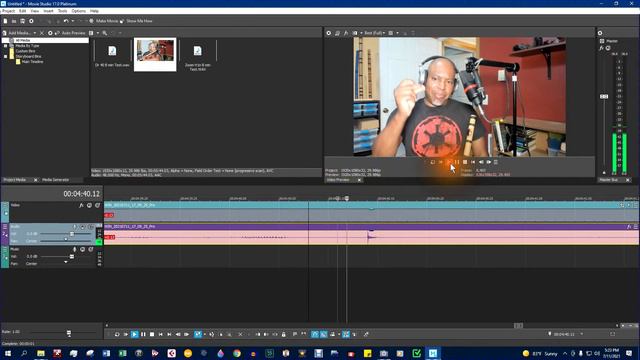This screenshot has width=640, height=360.
Task: Arm the Music track for recording
Action: point(74,249)
